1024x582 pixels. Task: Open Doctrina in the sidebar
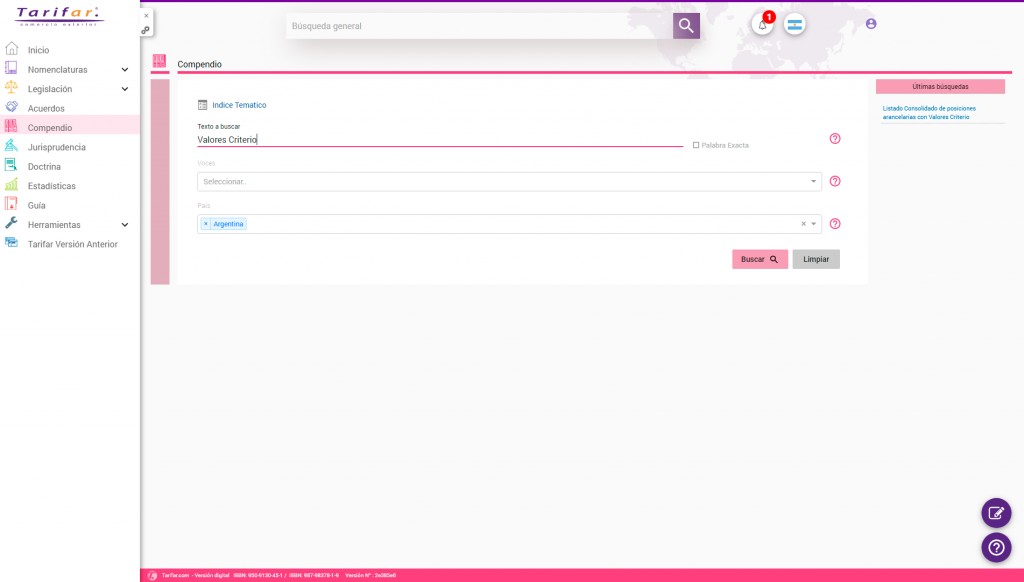point(44,167)
